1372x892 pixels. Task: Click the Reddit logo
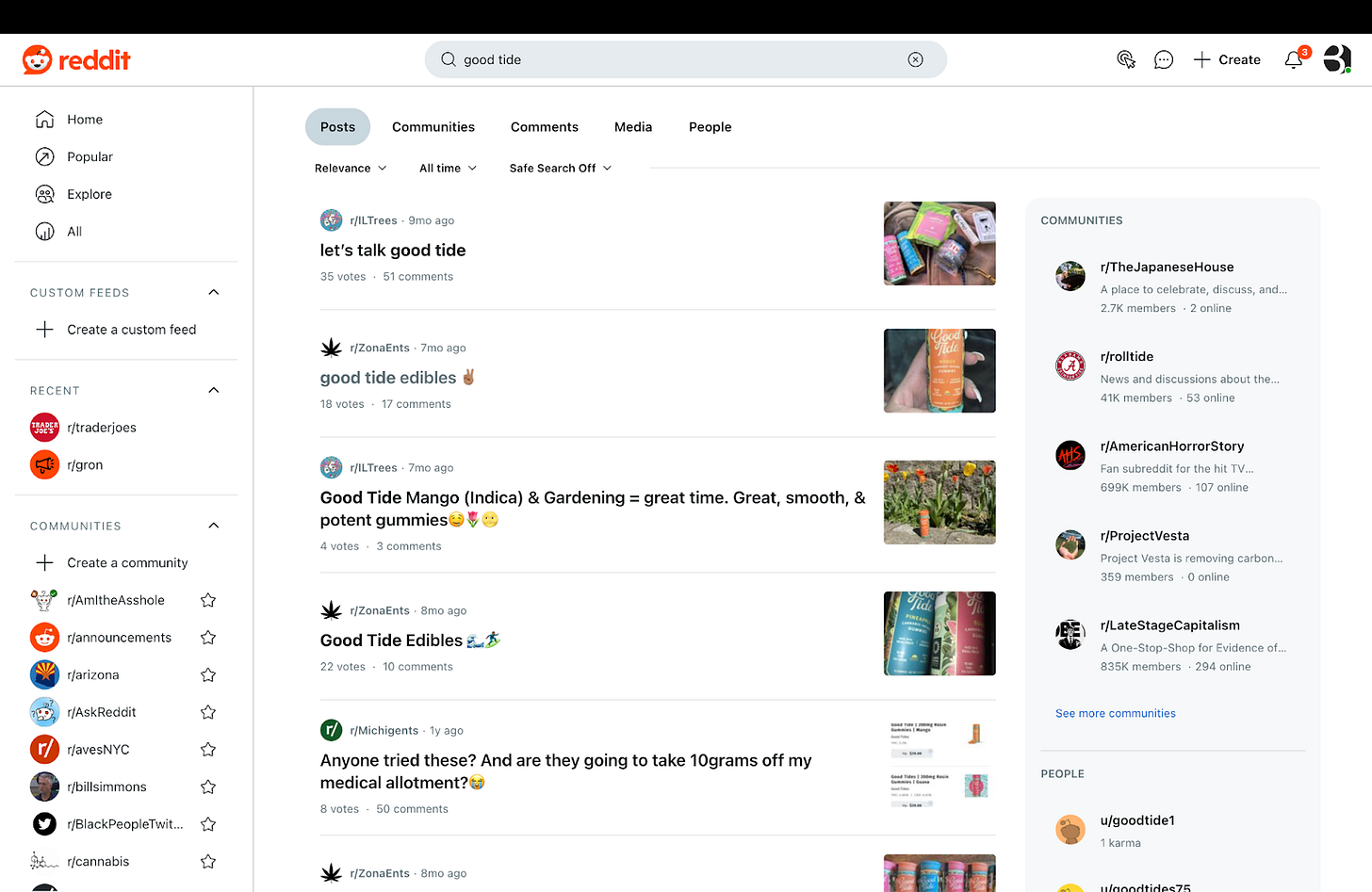pos(76,60)
